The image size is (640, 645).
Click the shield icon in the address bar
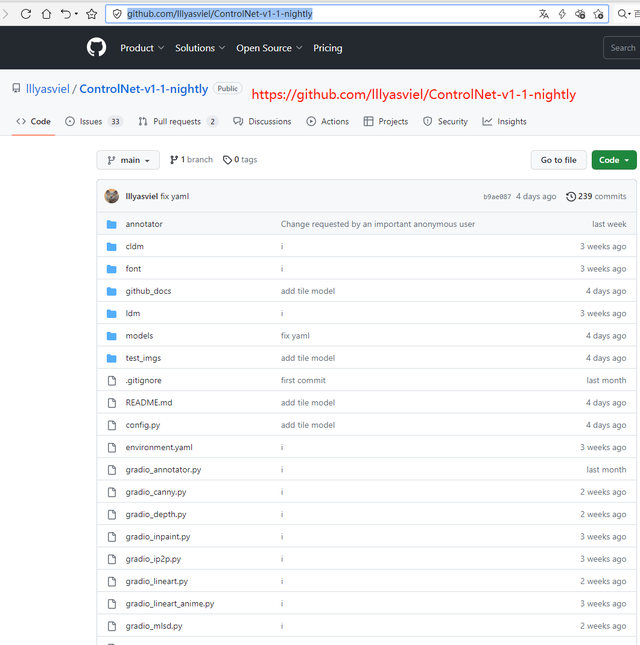pos(117,14)
